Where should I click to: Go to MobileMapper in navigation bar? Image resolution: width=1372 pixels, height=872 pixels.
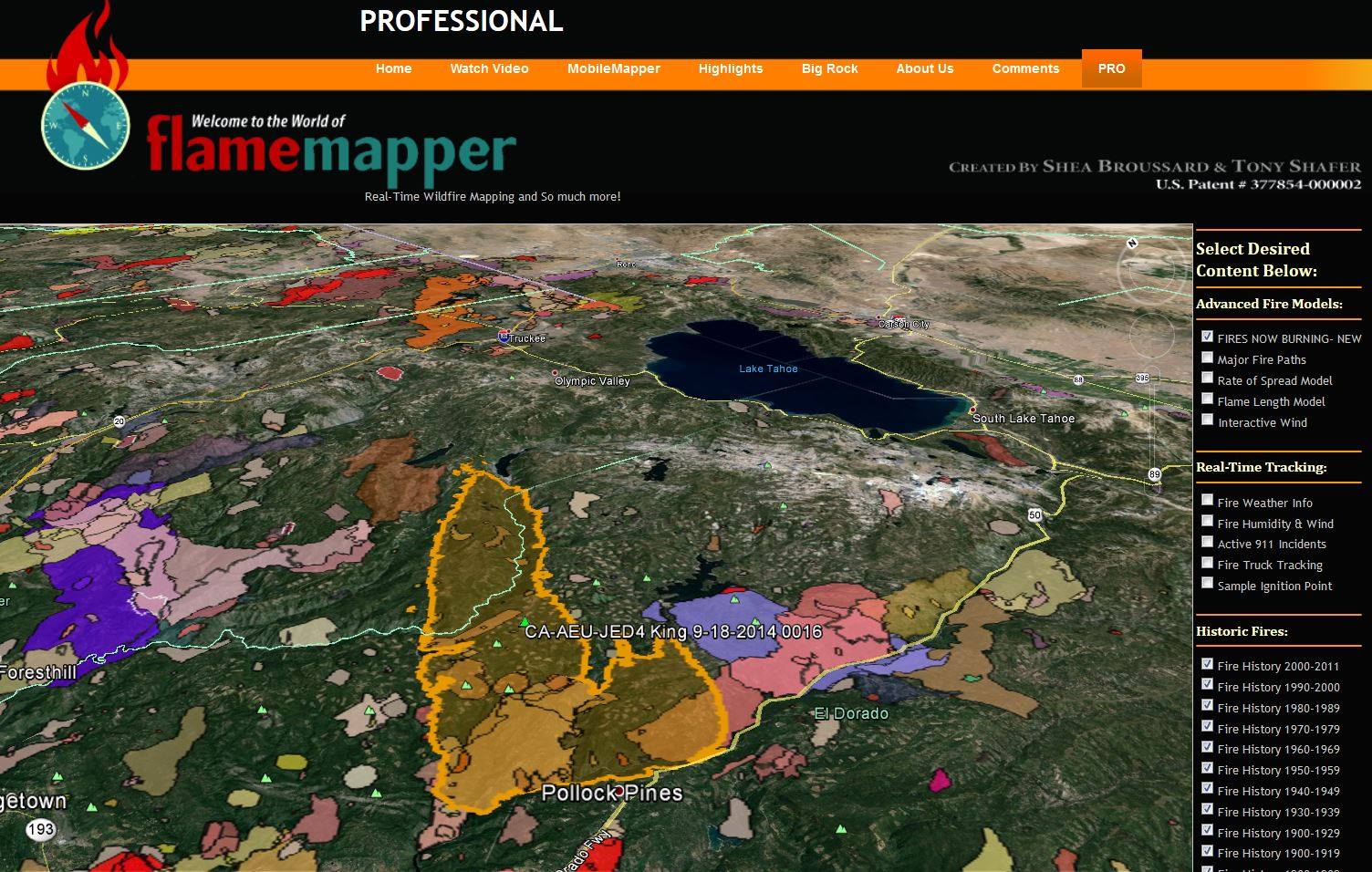(614, 68)
